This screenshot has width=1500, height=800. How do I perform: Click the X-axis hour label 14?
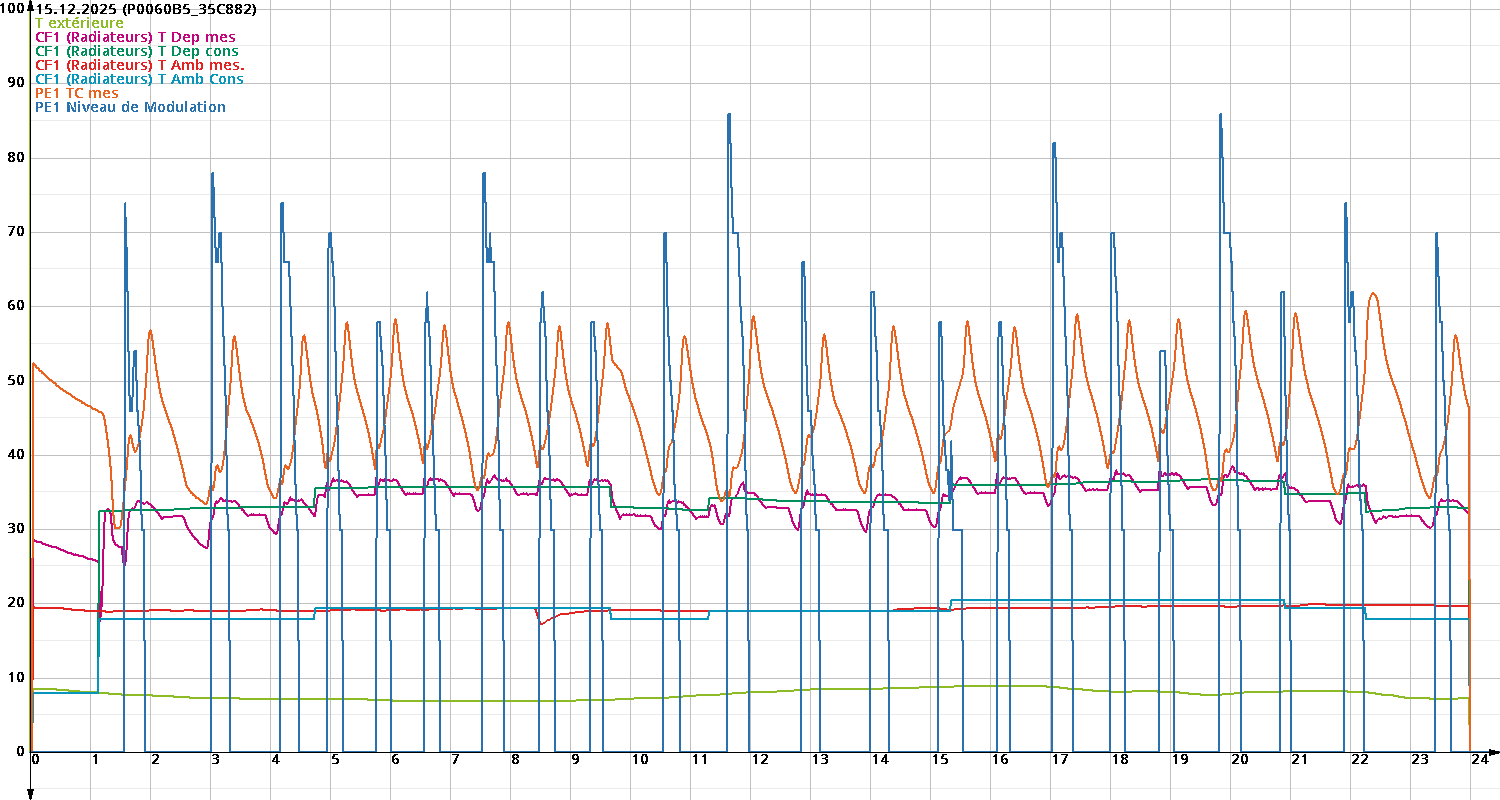click(880, 760)
